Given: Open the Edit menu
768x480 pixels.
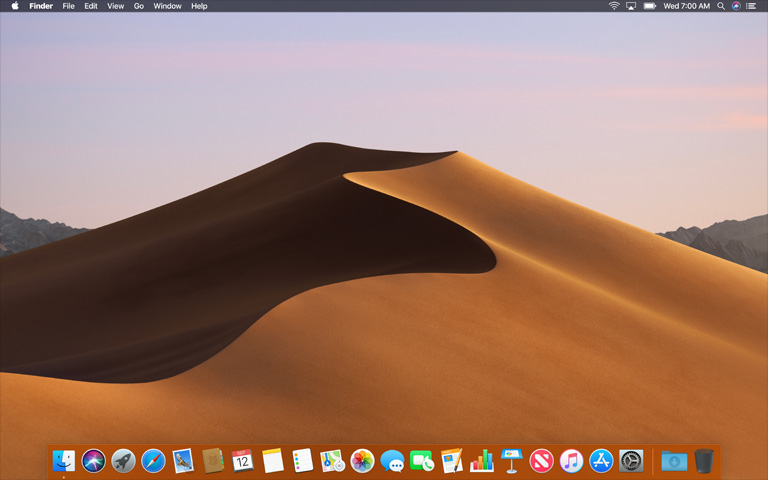Looking at the screenshot, I should click(x=91, y=6).
